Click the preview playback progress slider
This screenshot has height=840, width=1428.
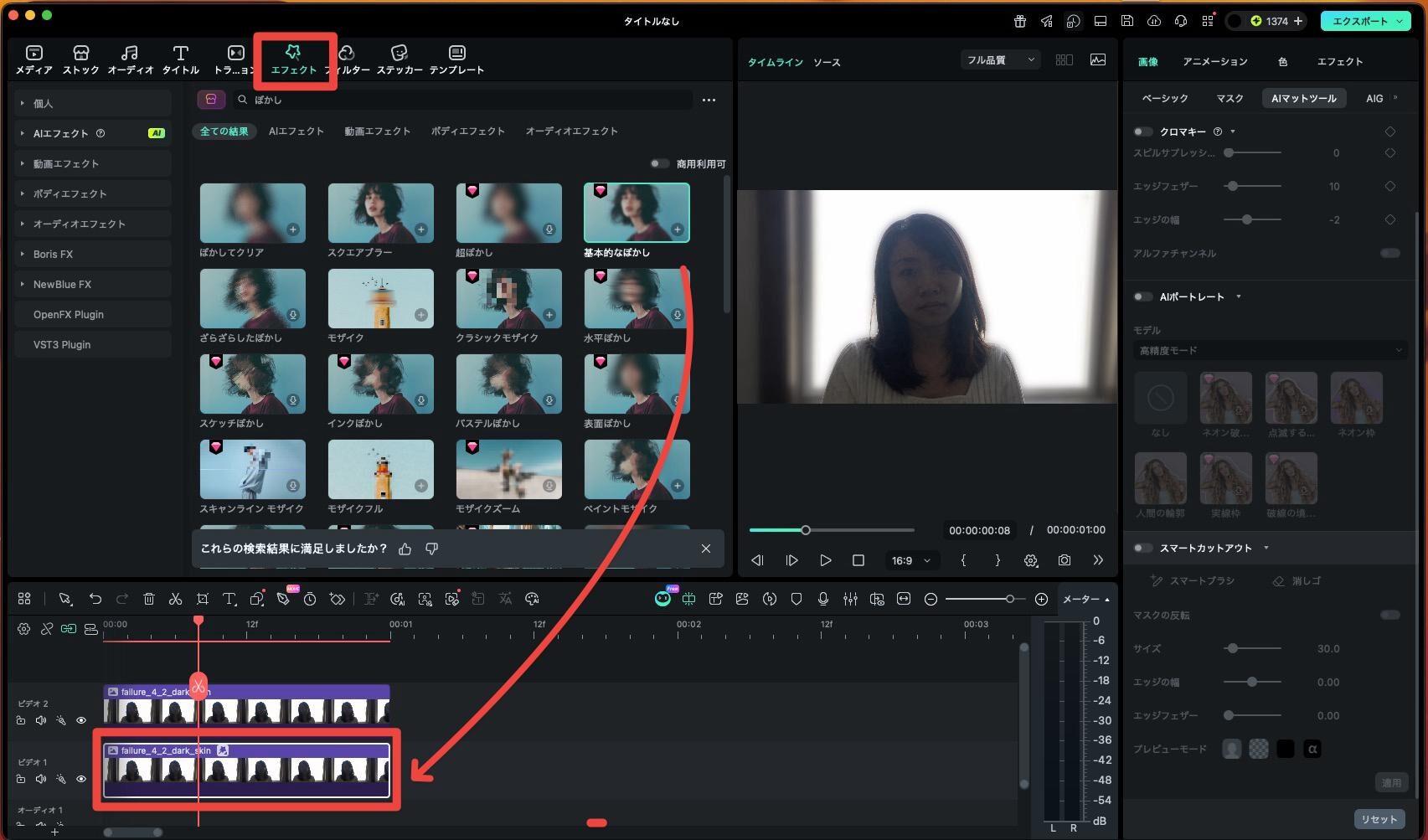click(832, 530)
